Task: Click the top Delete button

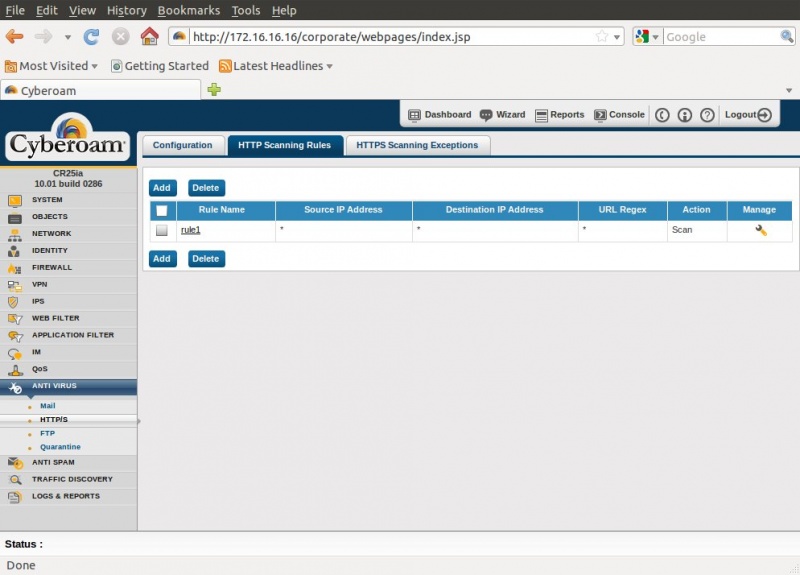Action: pyautogui.click(x=206, y=188)
